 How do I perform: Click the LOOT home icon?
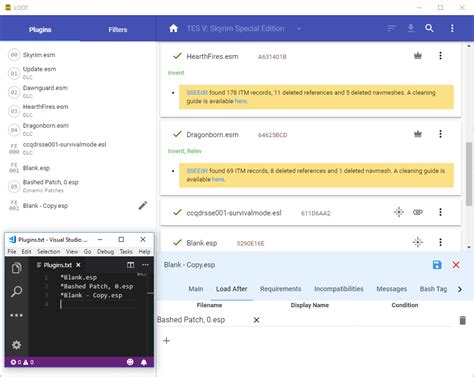(173, 28)
